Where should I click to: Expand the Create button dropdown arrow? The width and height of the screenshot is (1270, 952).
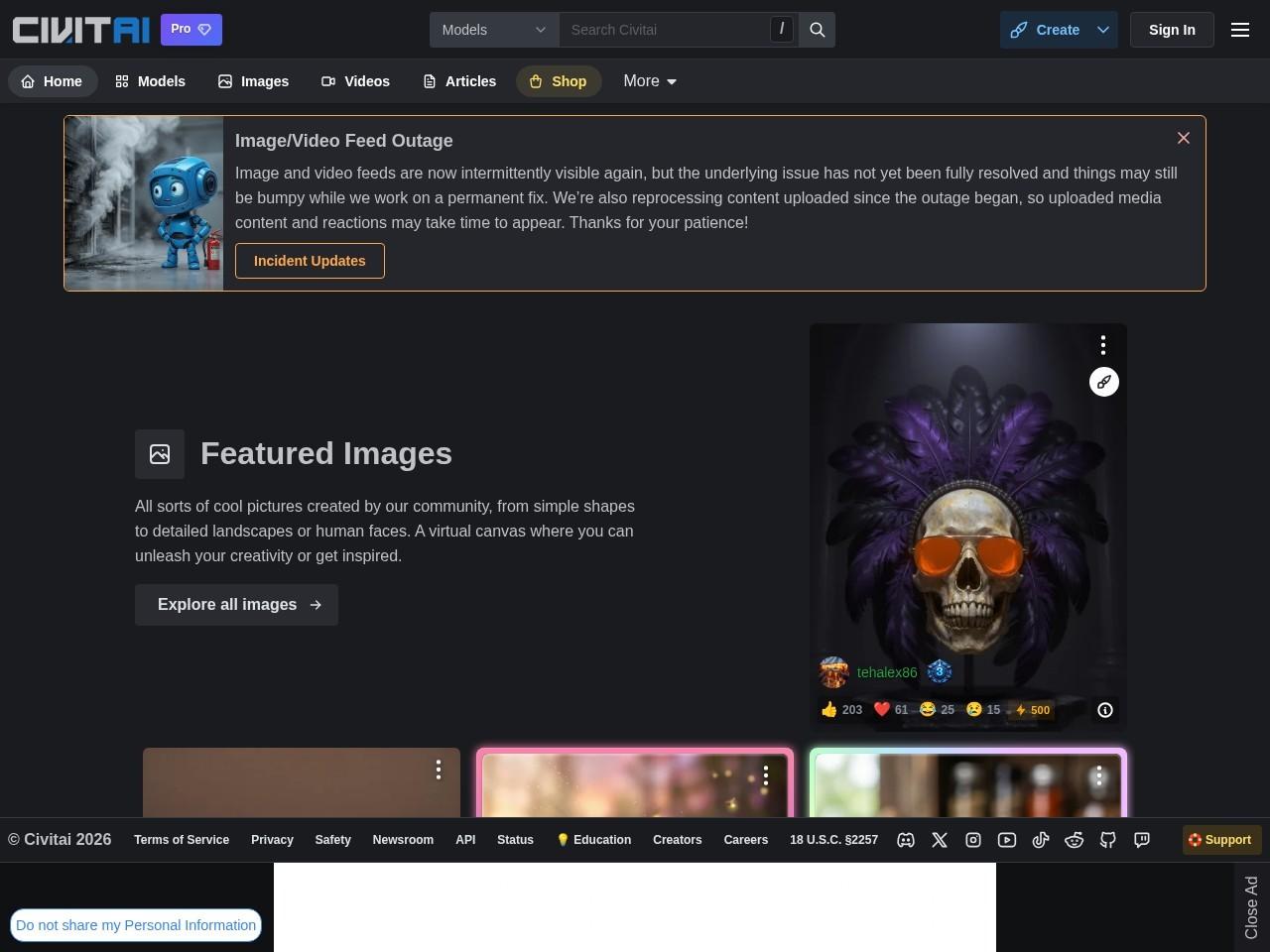(x=1103, y=30)
